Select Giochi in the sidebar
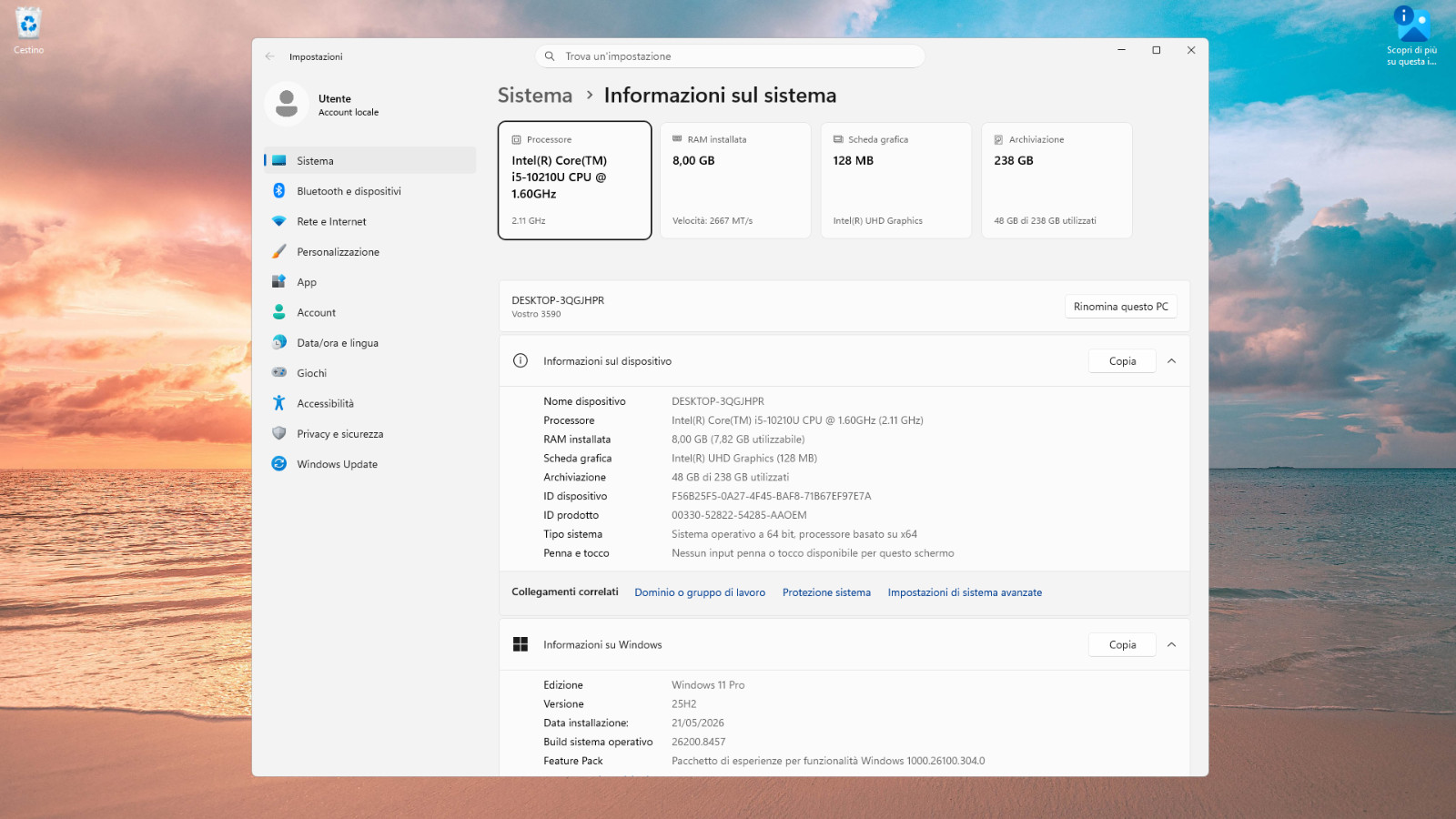This screenshot has width=1456, height=819. [x=370, y=373]
